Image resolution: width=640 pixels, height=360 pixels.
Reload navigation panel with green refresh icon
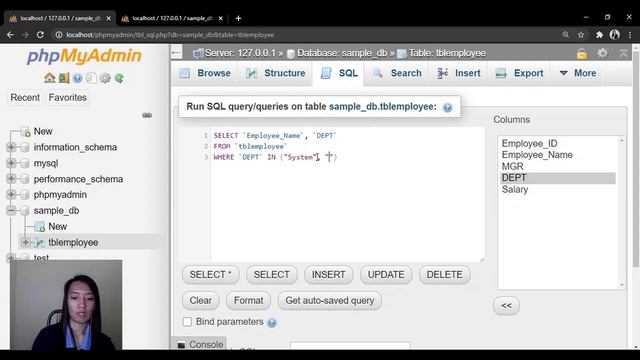(x=119, y=78)
